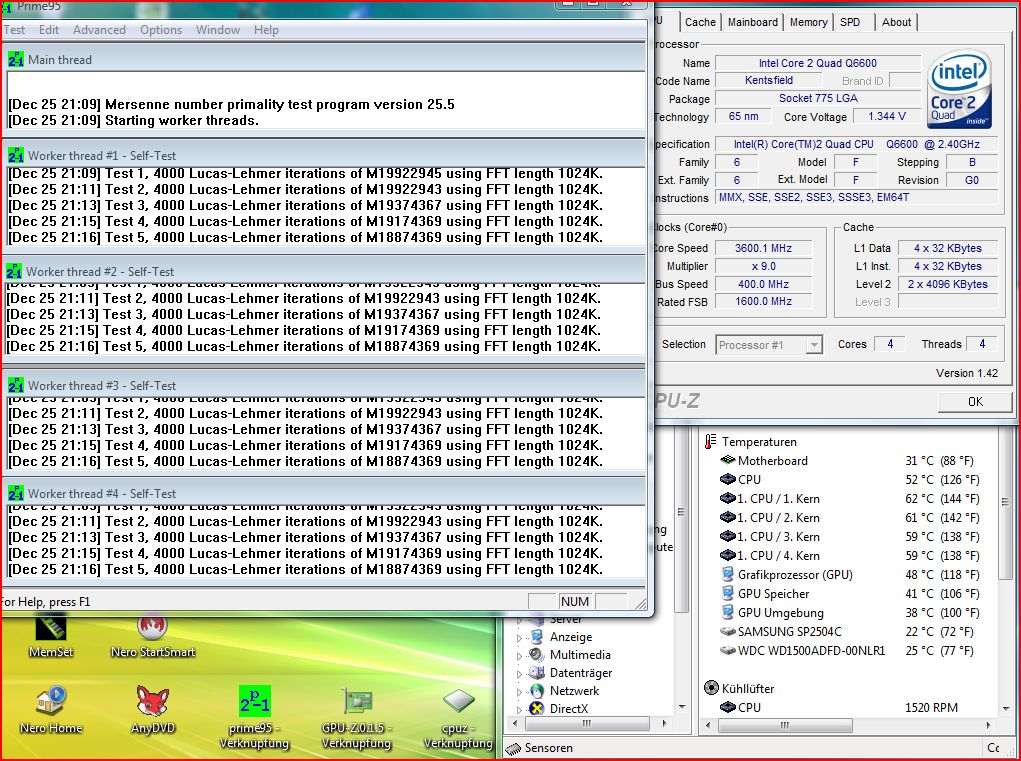This screenshot has height=761, width=1021.
Task: Click the CPU fan 1520 RPM value
Action: (x=931, y=707)
